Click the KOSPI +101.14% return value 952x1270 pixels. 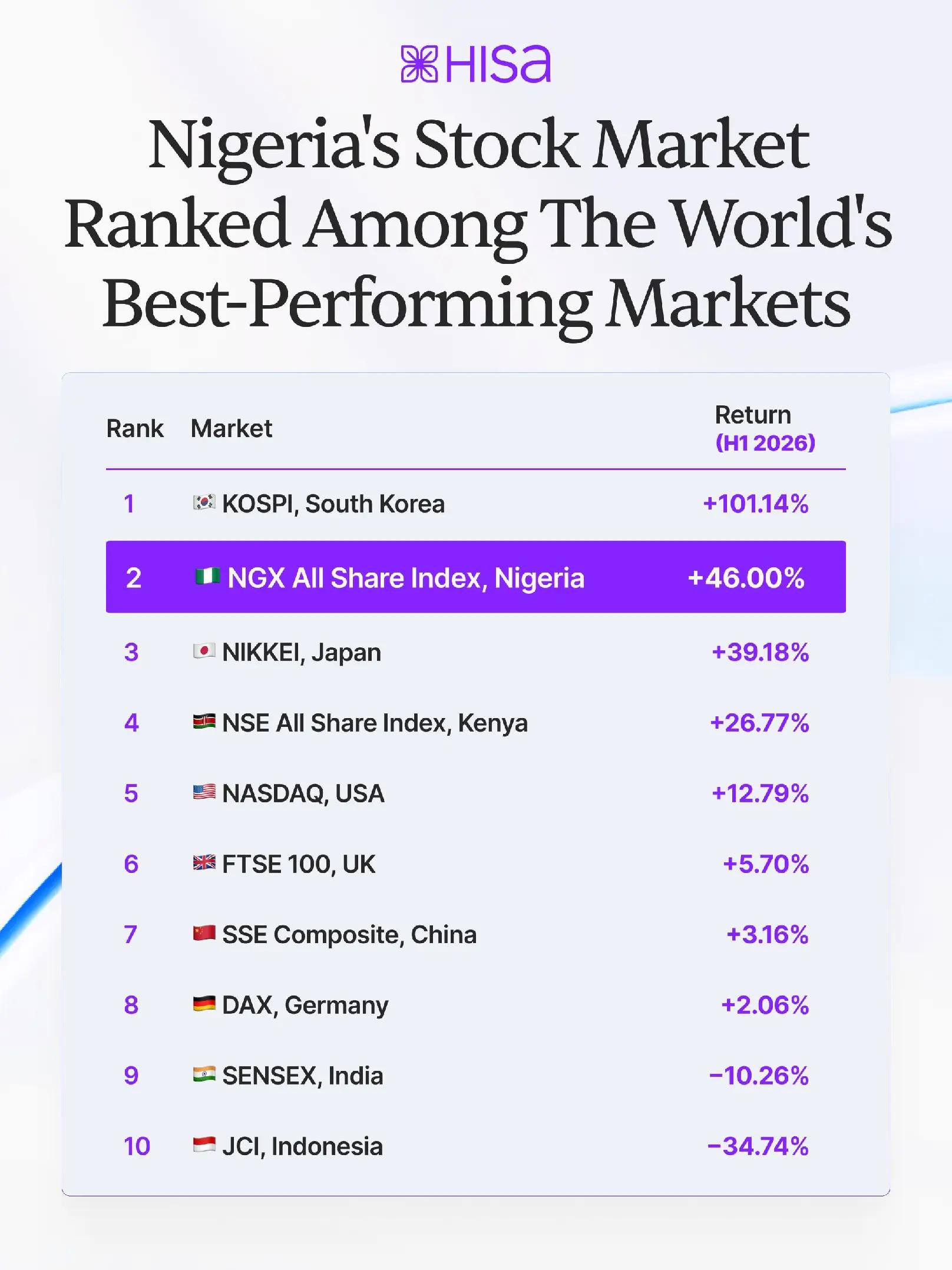pyautogui.click(x=756, y=504)
